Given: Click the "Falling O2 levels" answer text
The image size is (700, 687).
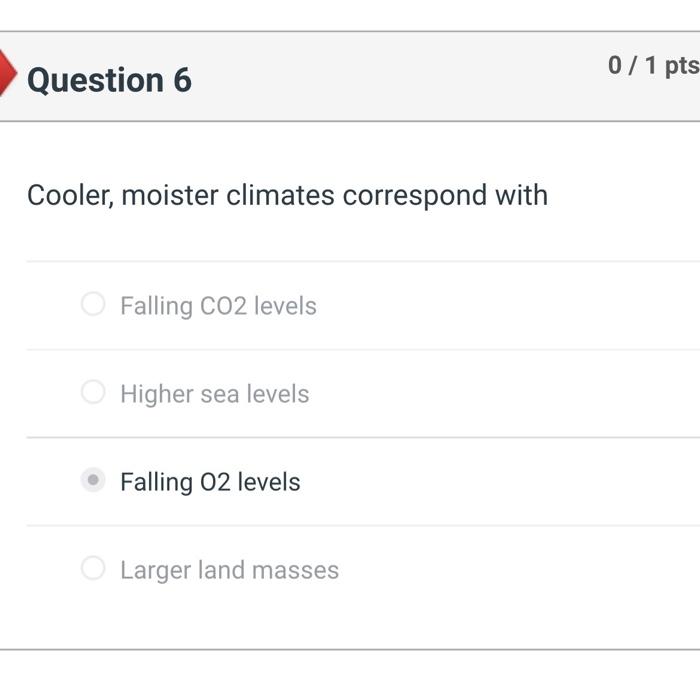Looking at the screenshot, I should [x=210, y=482].
